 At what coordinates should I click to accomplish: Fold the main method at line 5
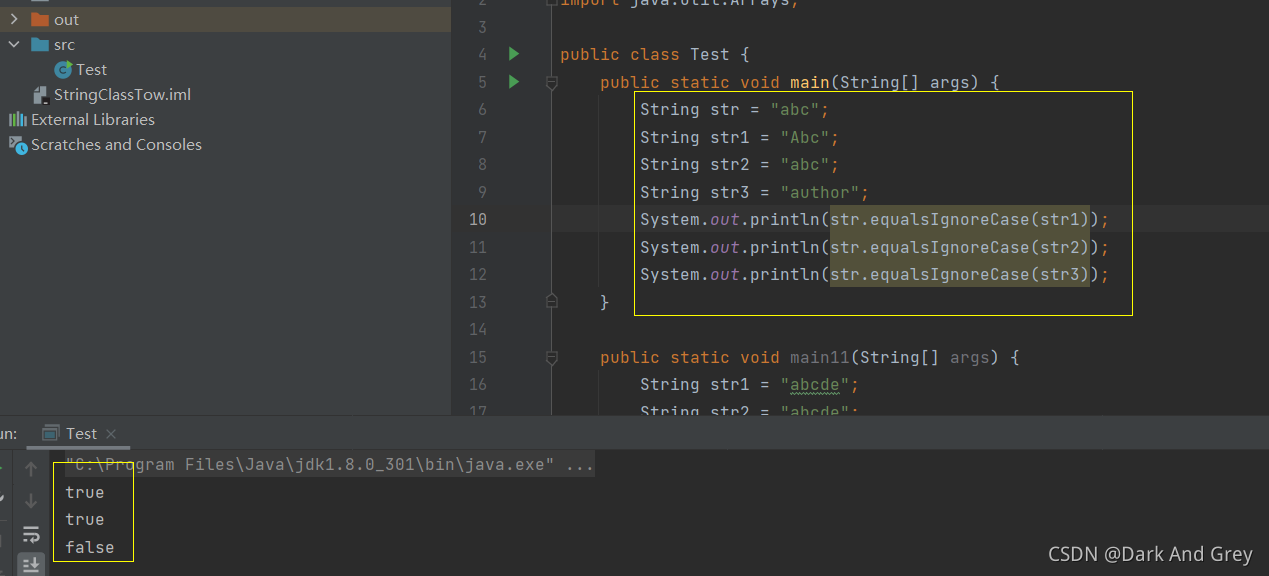[x=551, y=82]
